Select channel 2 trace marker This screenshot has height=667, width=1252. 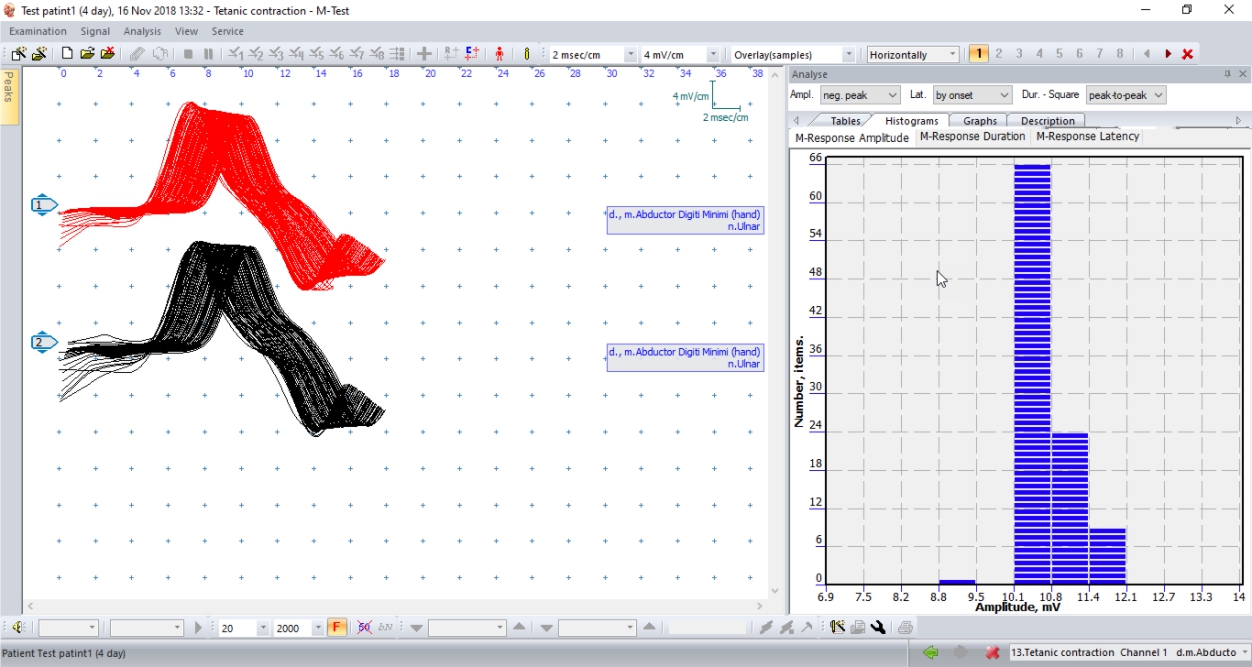[x=44, y=342]
